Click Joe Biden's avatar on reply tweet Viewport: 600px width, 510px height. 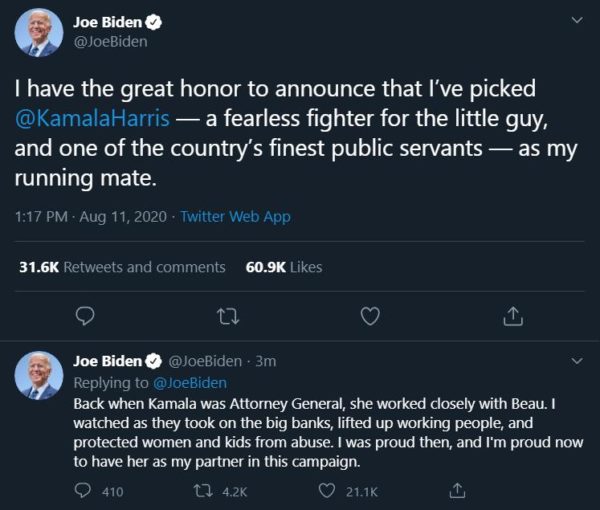40,376
